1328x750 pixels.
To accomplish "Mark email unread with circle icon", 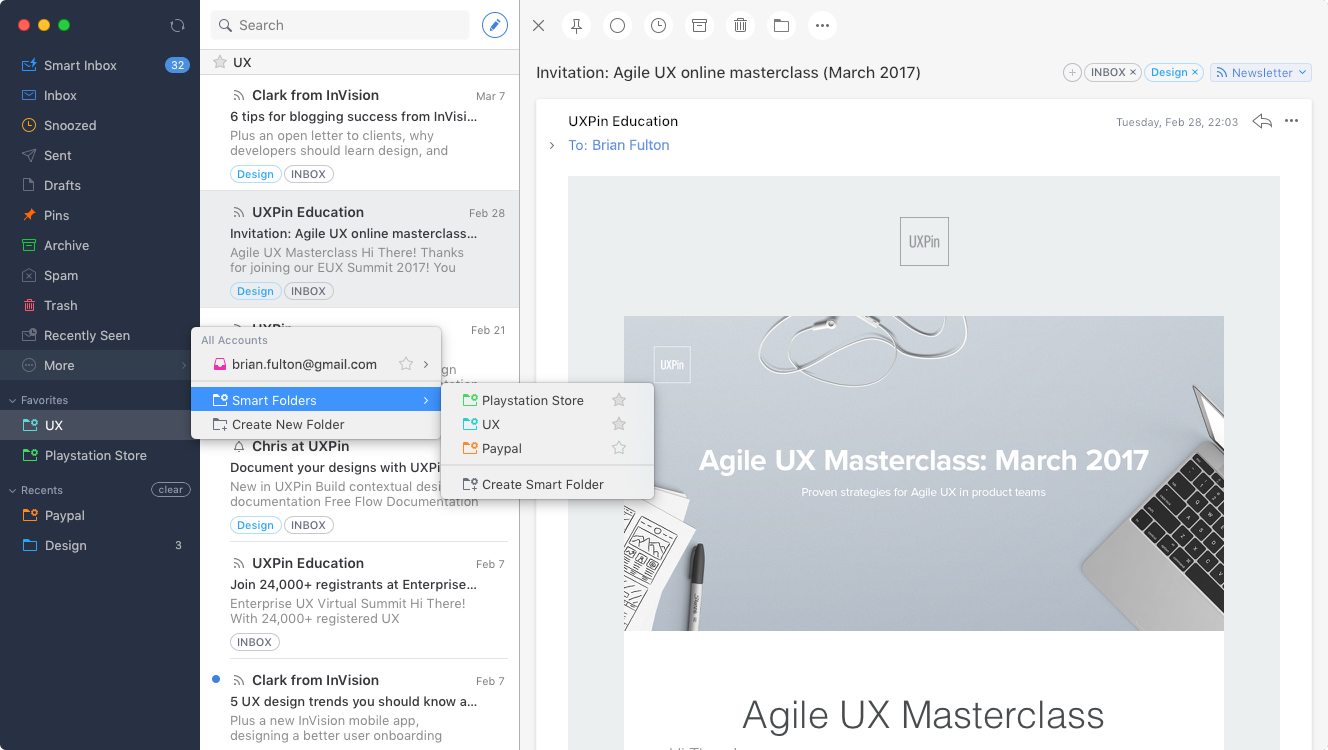I will (617, 25).
